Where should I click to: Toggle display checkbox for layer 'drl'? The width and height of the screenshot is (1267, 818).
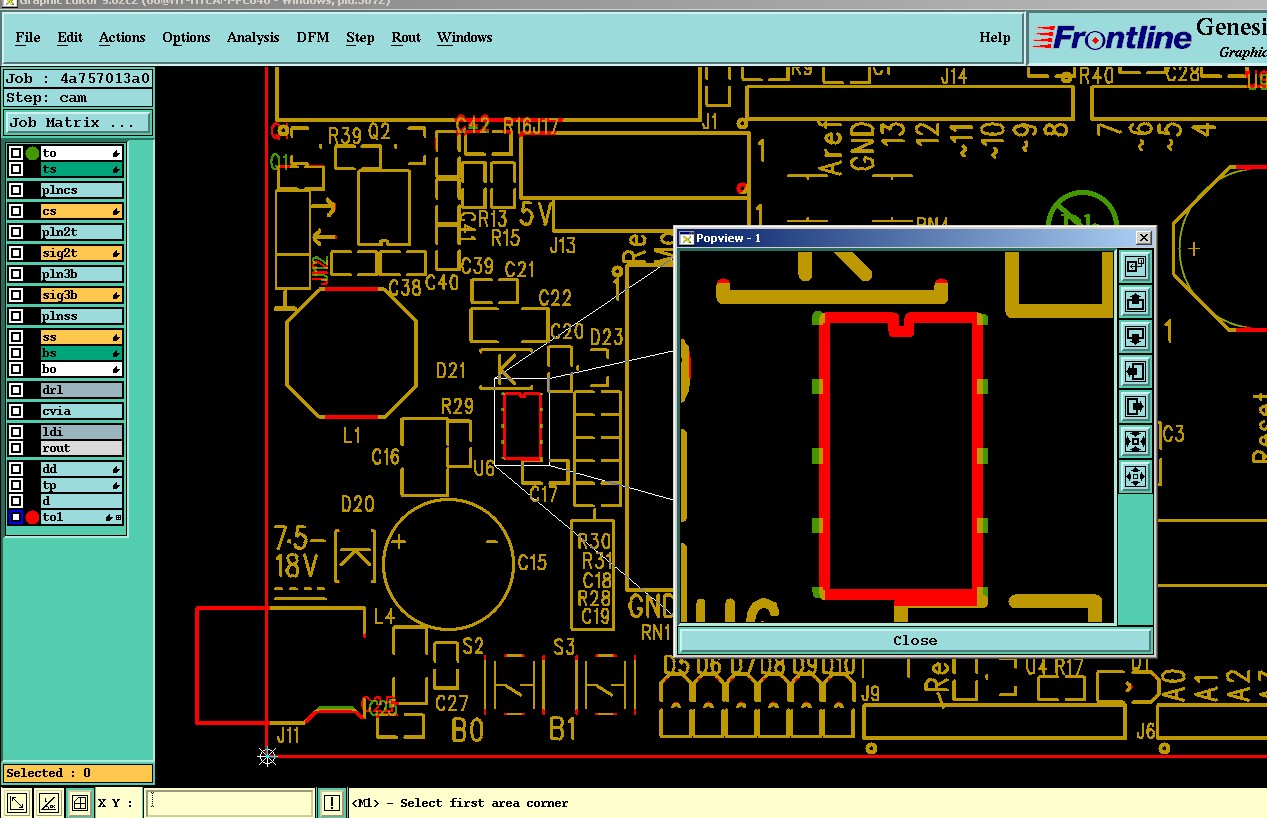(x=16, y=390)
